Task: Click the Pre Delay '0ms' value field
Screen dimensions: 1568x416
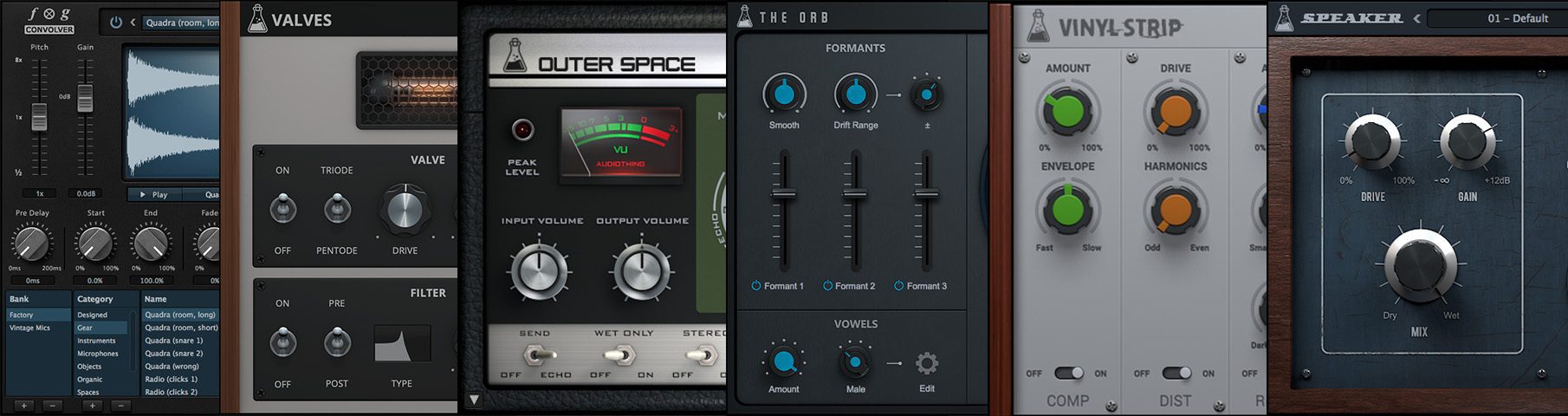Action: tap(32, 280)
